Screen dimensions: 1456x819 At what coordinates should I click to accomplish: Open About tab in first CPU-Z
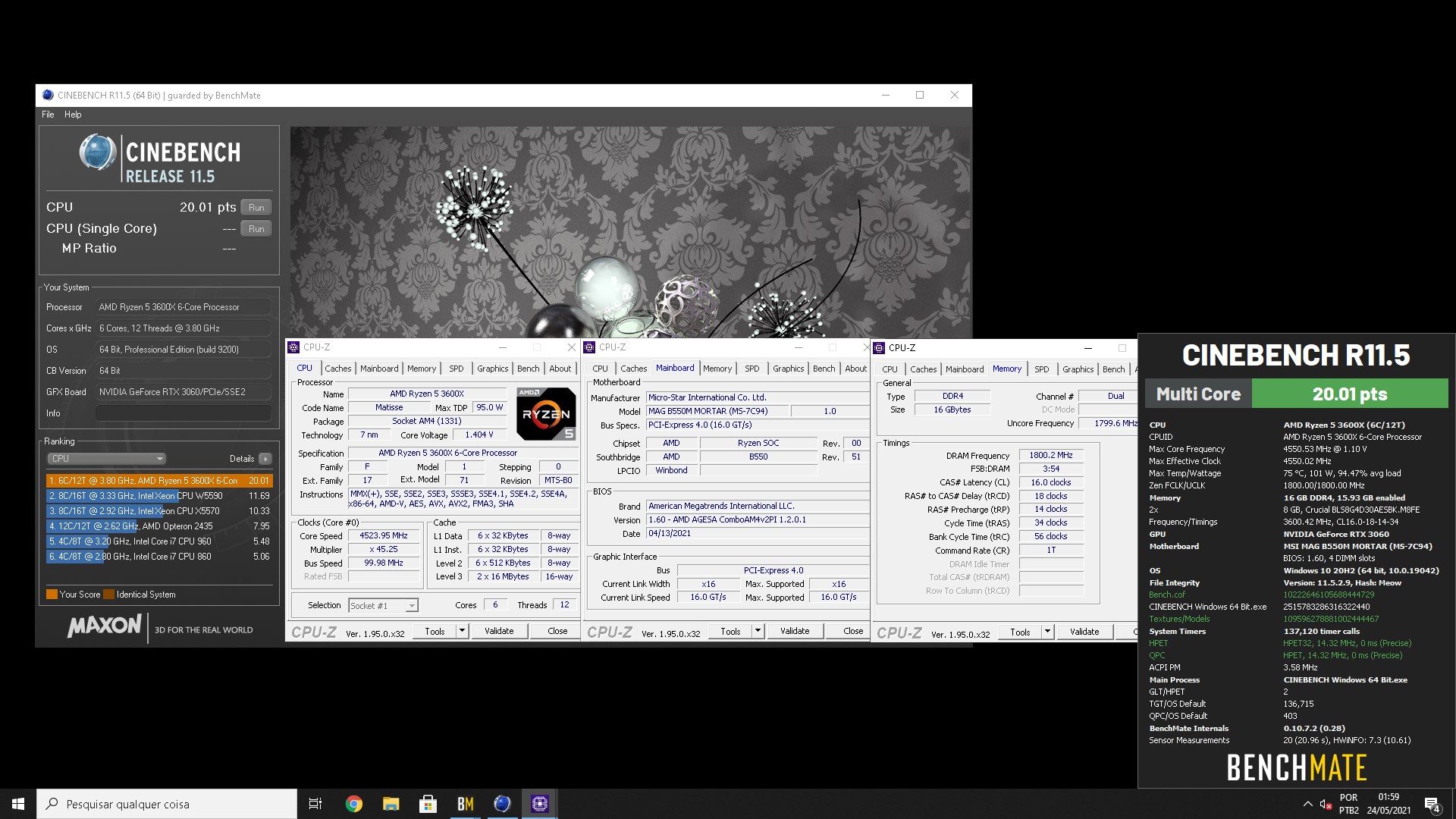(x=560, y=369)
